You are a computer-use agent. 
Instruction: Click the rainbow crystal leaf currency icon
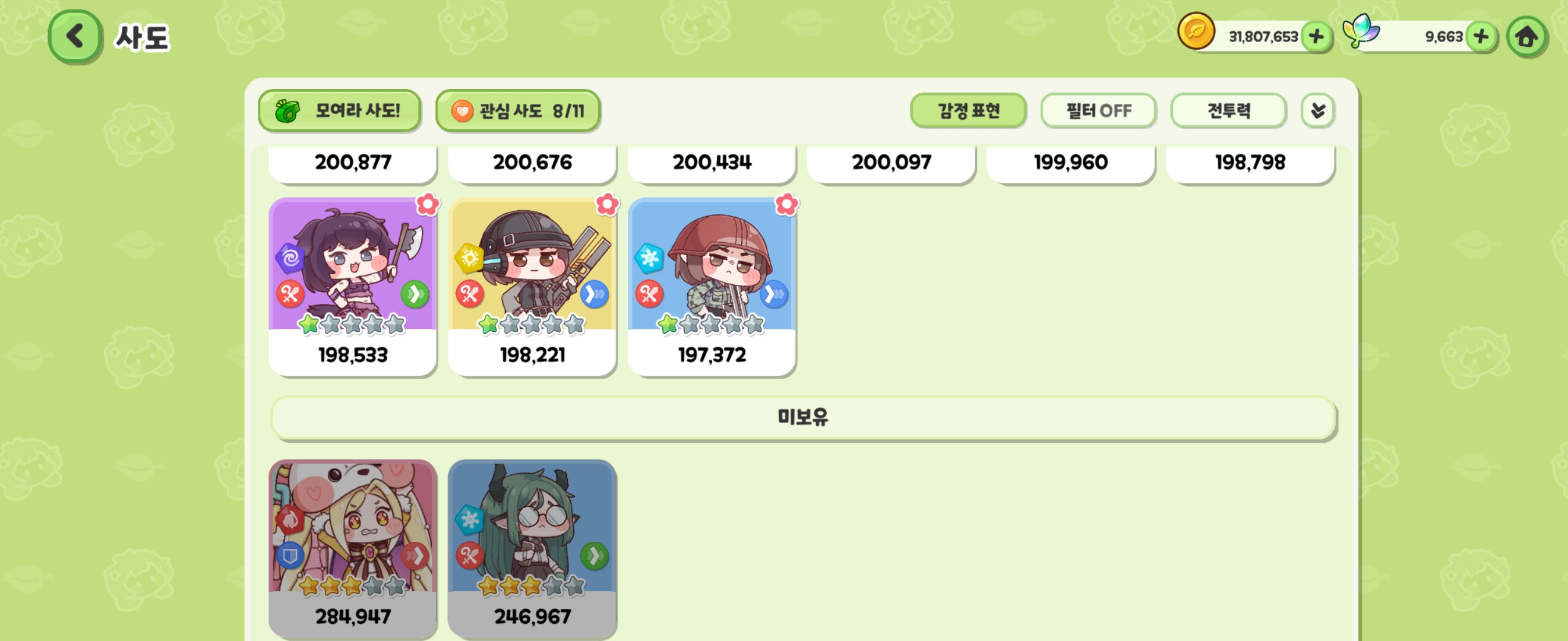click(x=1361, y=30)
